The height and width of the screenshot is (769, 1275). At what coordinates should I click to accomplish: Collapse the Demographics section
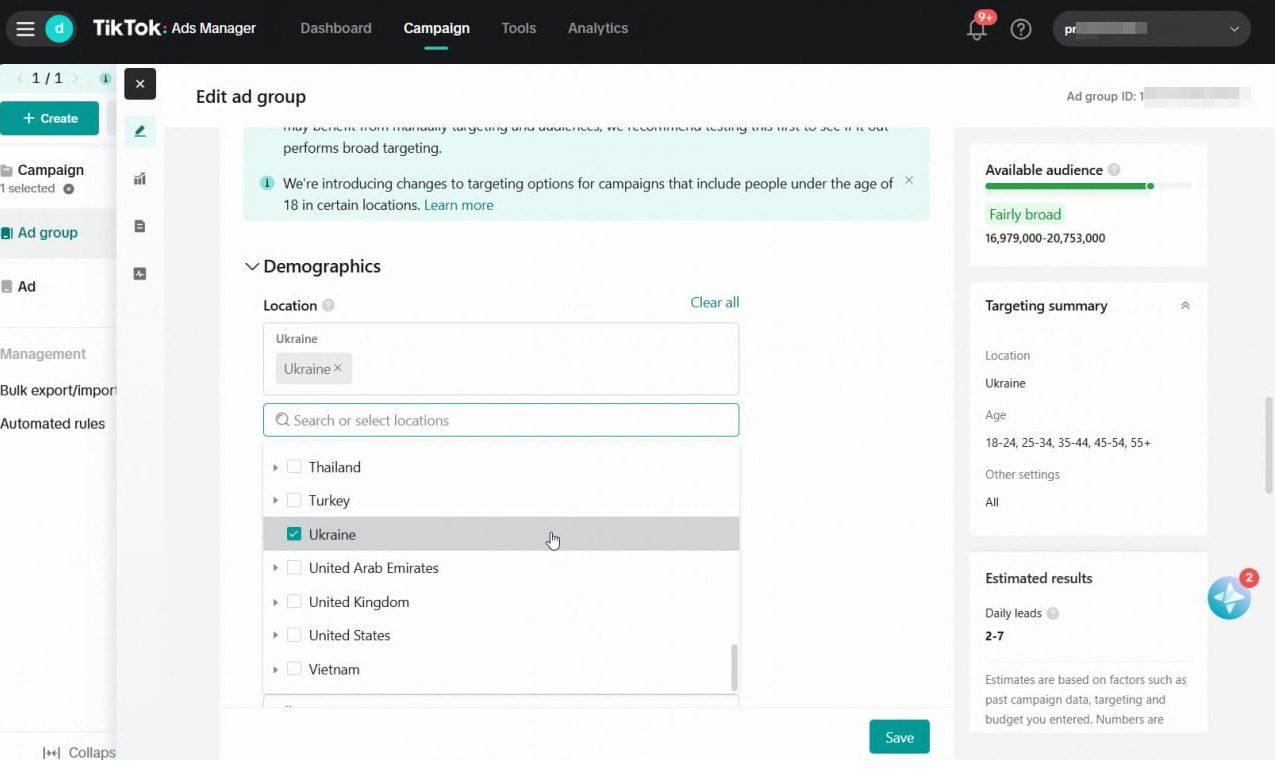252,267
